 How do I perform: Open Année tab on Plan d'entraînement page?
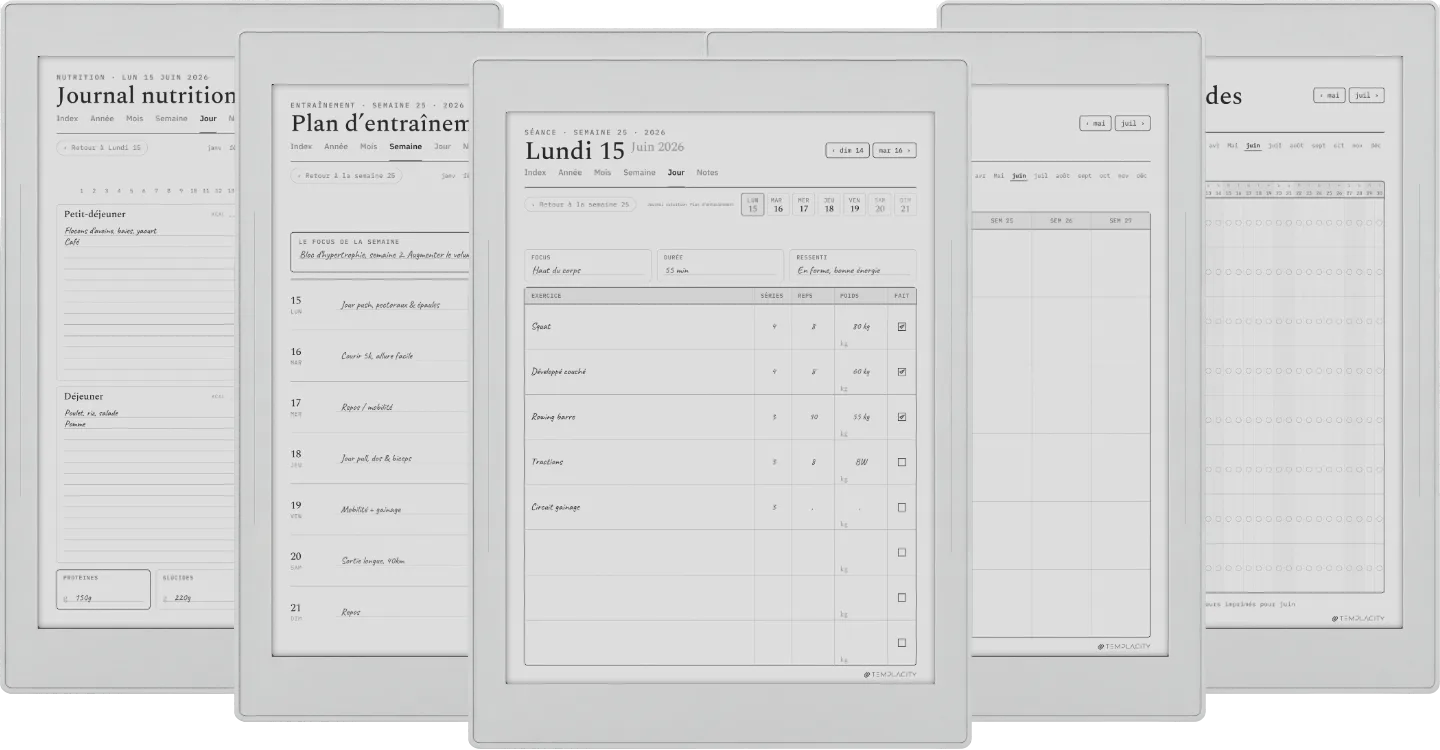point(336,146)
